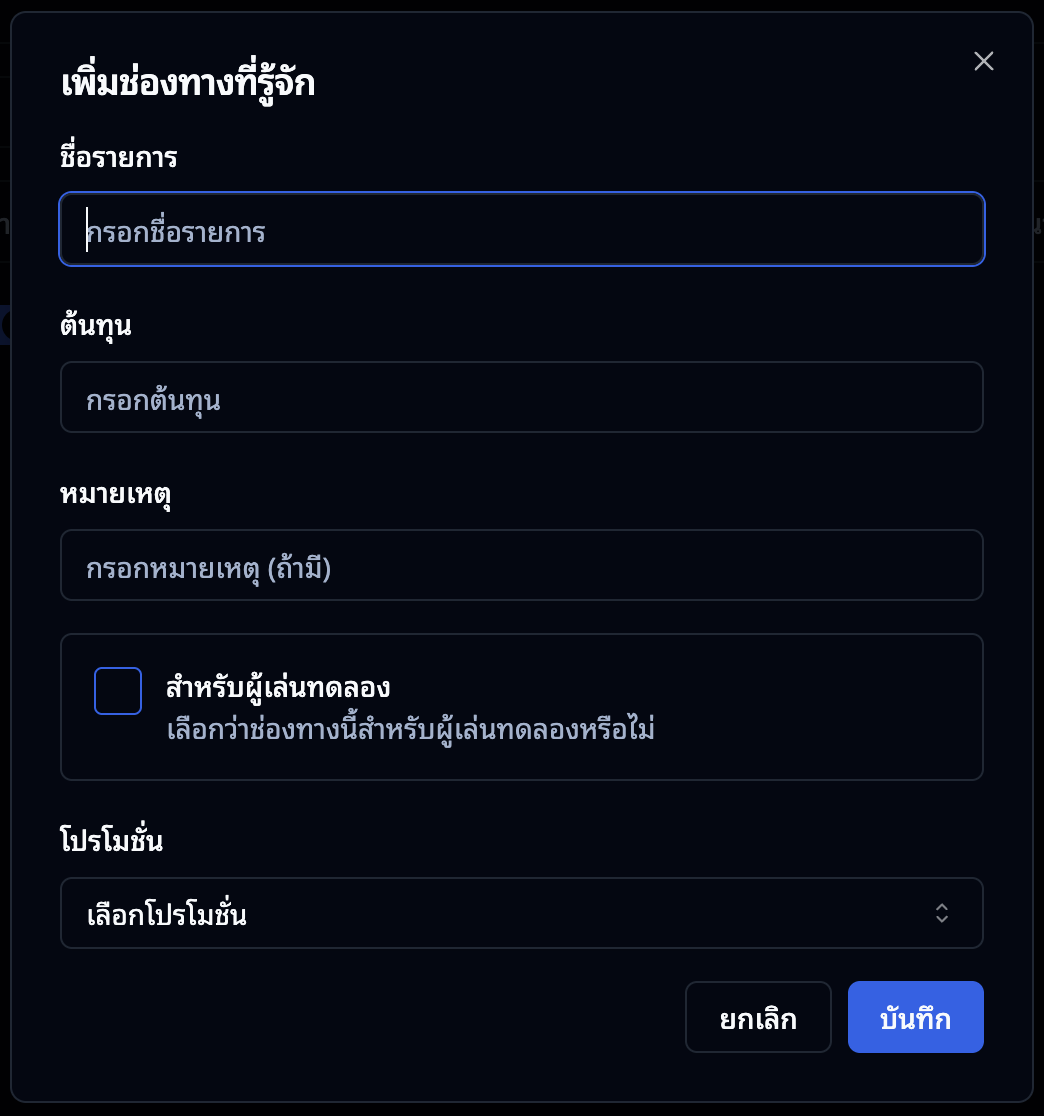This screenshot has width=1044, height=1116.
Task: Select the up-down arrows icon in promotion selector
Action: tap(940, 913)
